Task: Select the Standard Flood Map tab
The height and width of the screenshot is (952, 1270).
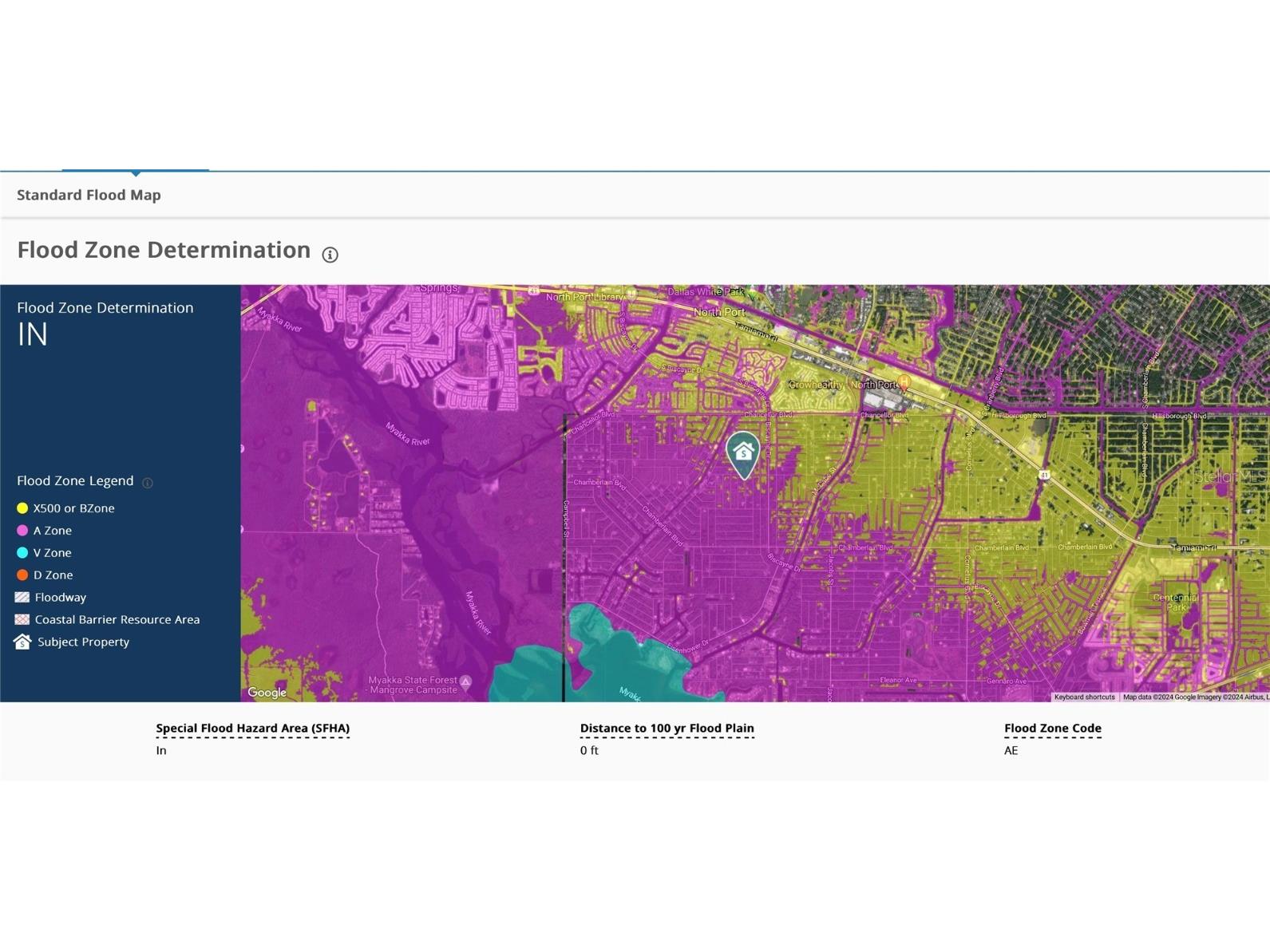Action: point(89,195)
